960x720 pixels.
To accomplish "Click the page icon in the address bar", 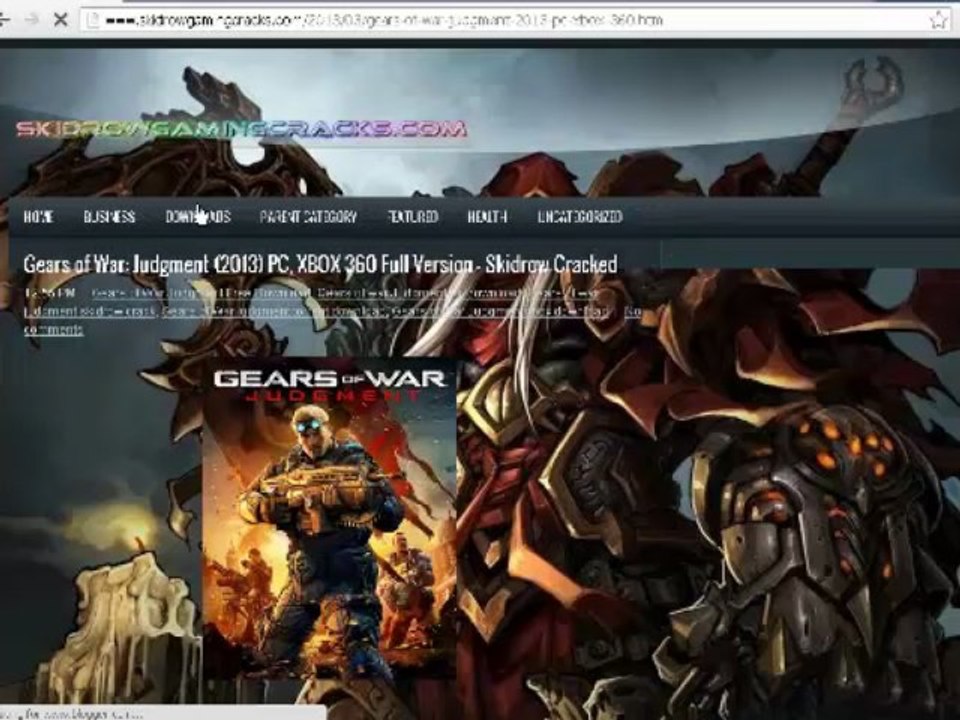I will point(92,20).
